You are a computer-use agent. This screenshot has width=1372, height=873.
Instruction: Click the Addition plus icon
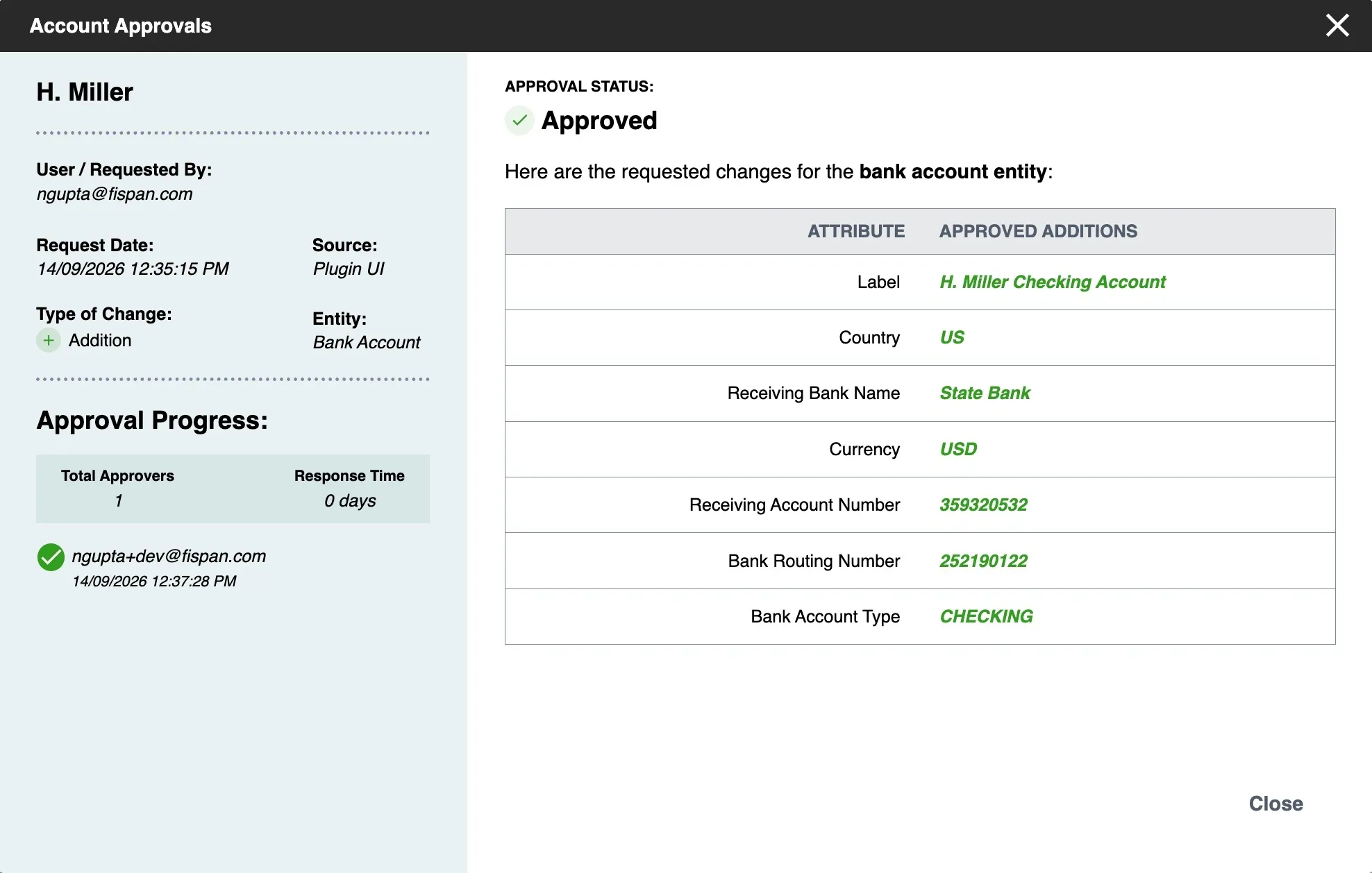49,341
